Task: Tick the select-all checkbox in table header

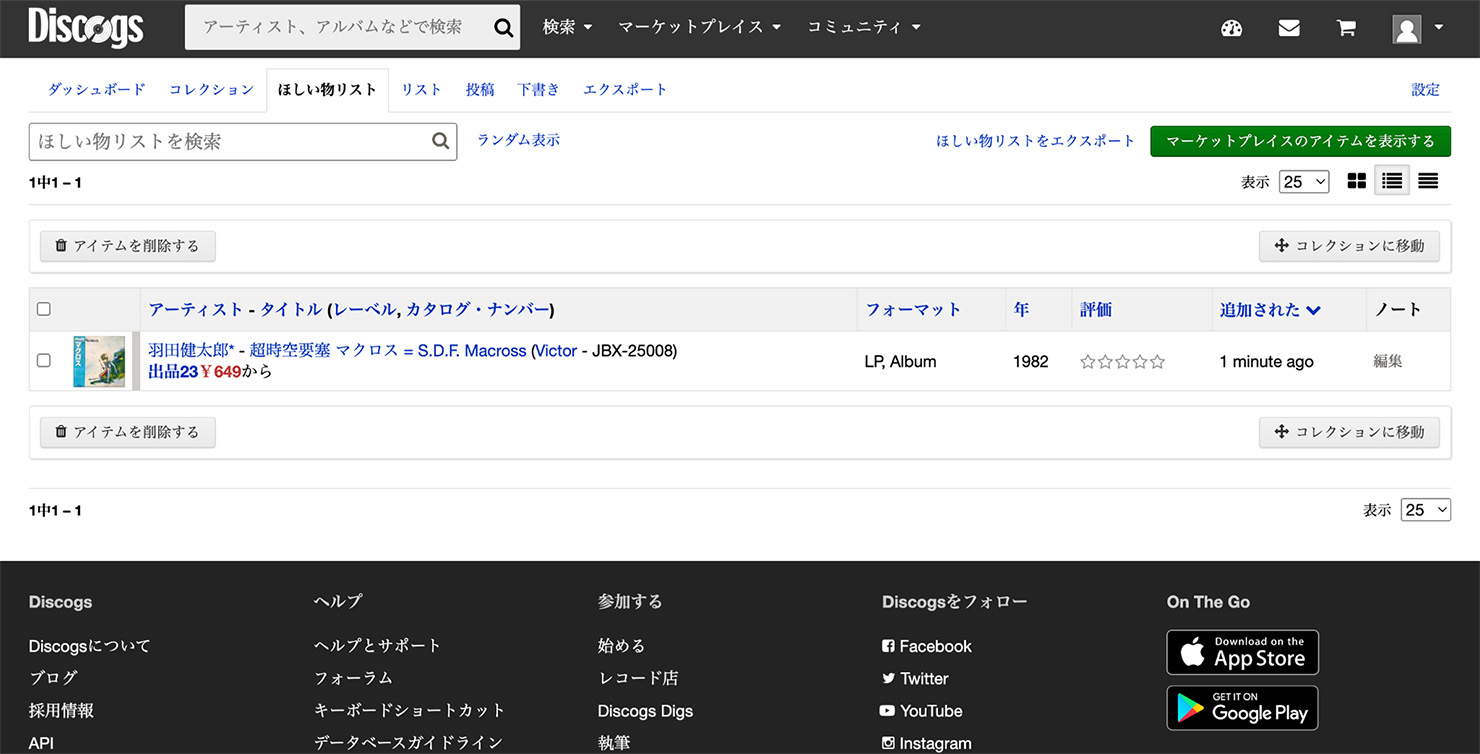Action: point(44,309)
